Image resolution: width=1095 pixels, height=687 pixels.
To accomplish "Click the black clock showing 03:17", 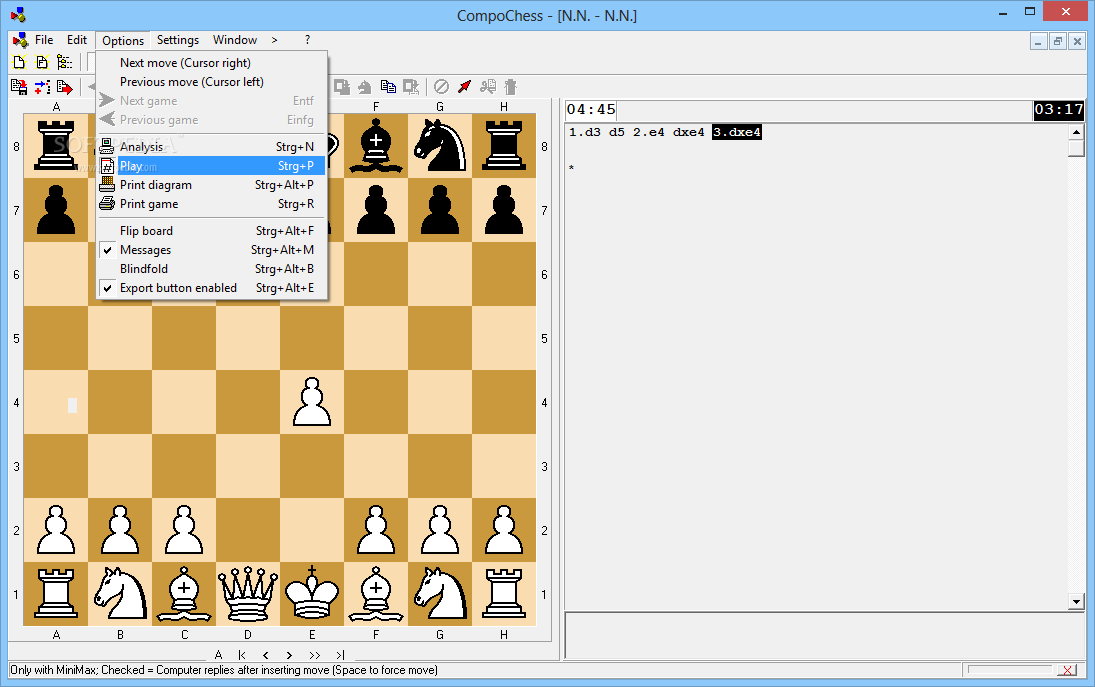I will (x=1059, y=110).
